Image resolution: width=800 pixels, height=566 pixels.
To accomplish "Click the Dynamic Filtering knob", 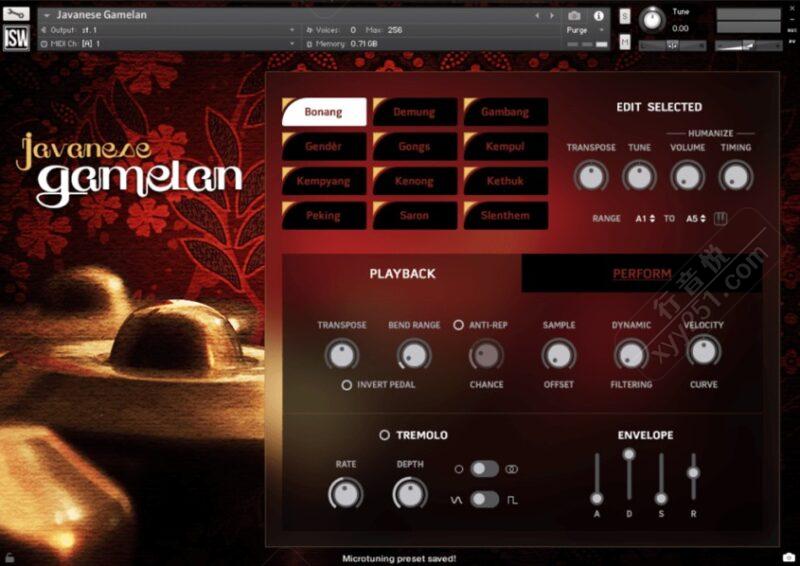I will coord(631,355).
